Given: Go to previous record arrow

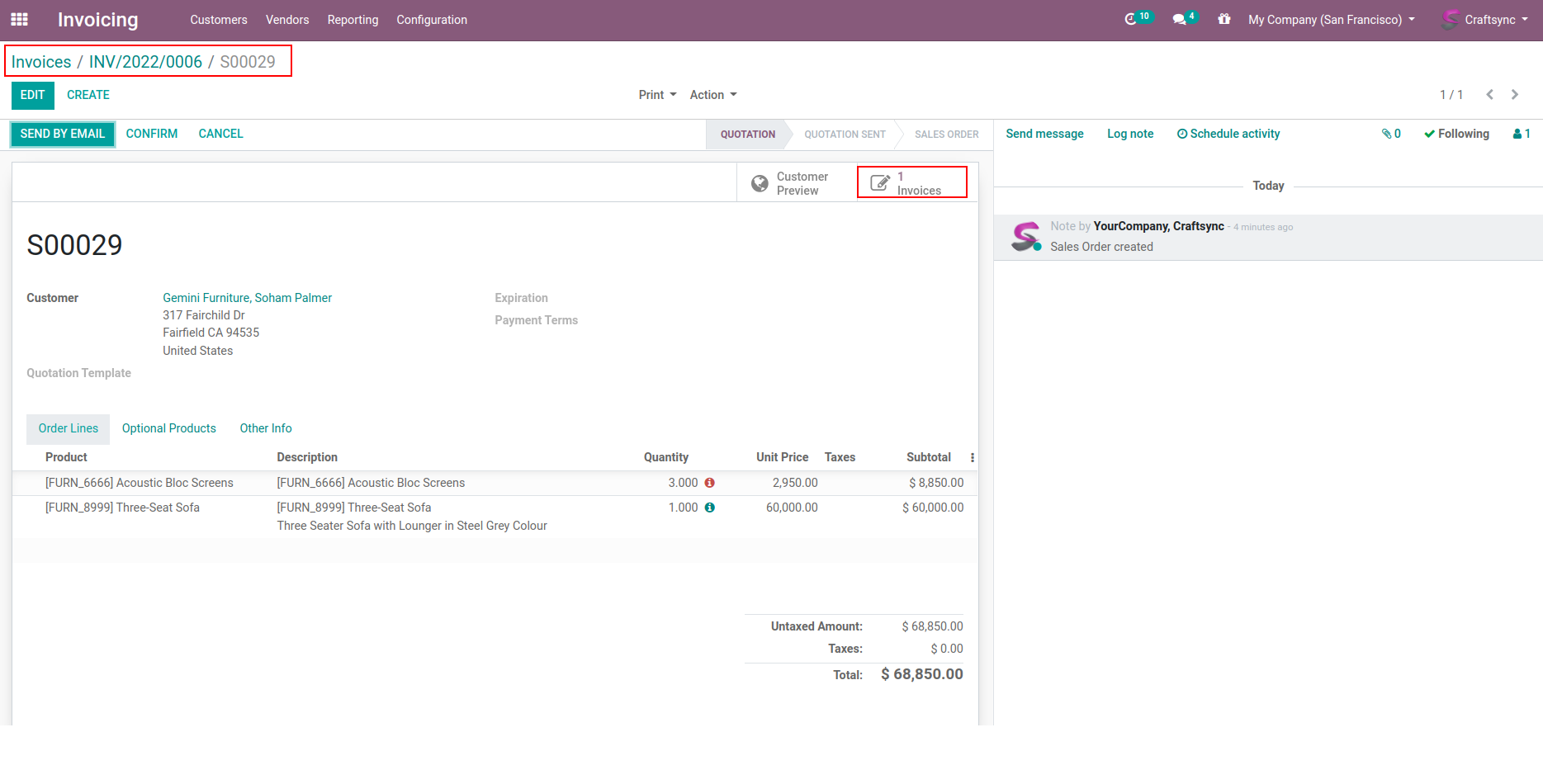Looking at the screenshot, I should (x=1489, y=95).
